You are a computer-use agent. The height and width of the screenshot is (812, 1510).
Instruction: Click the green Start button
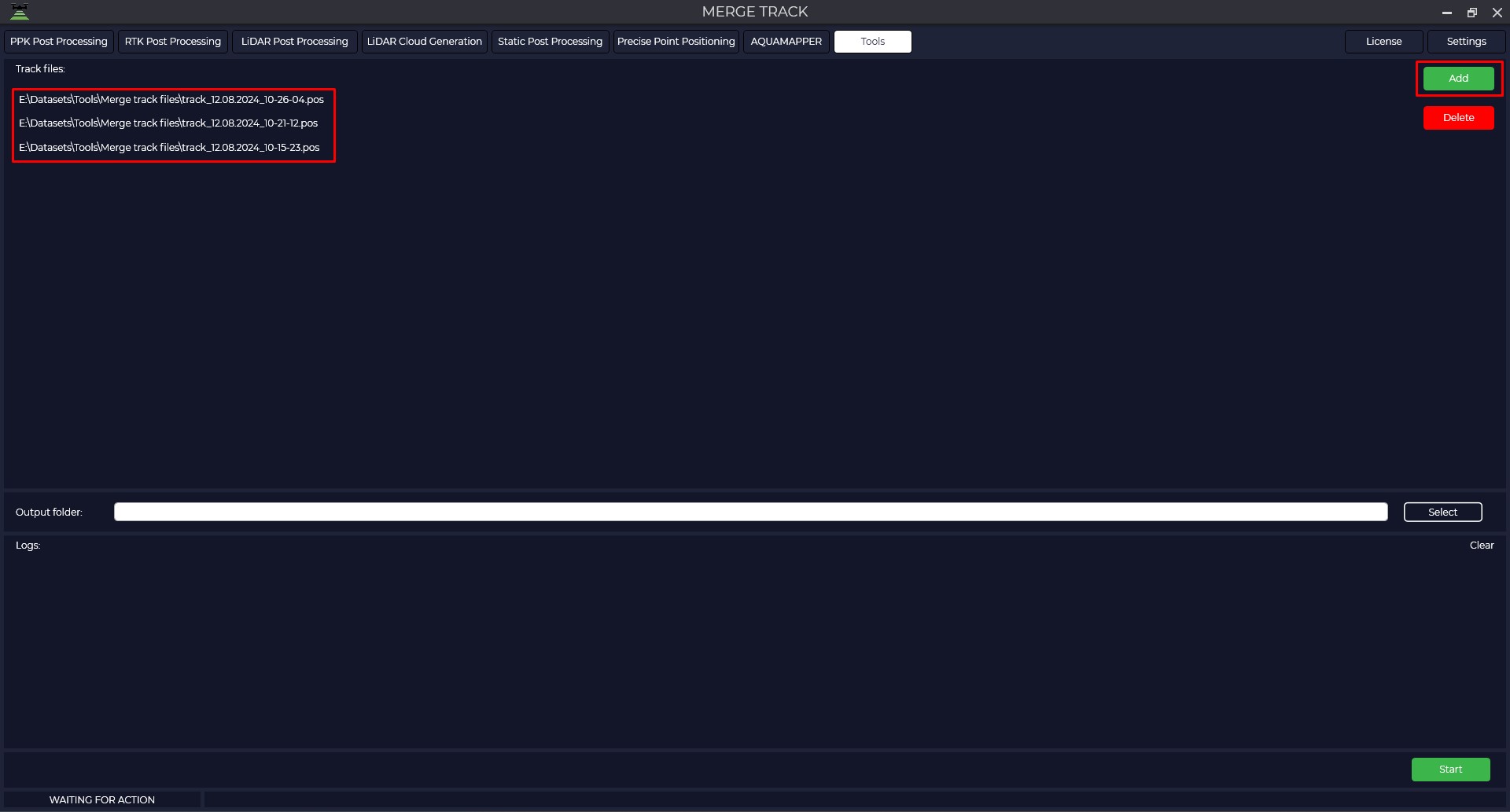(x=1451, y=770)
